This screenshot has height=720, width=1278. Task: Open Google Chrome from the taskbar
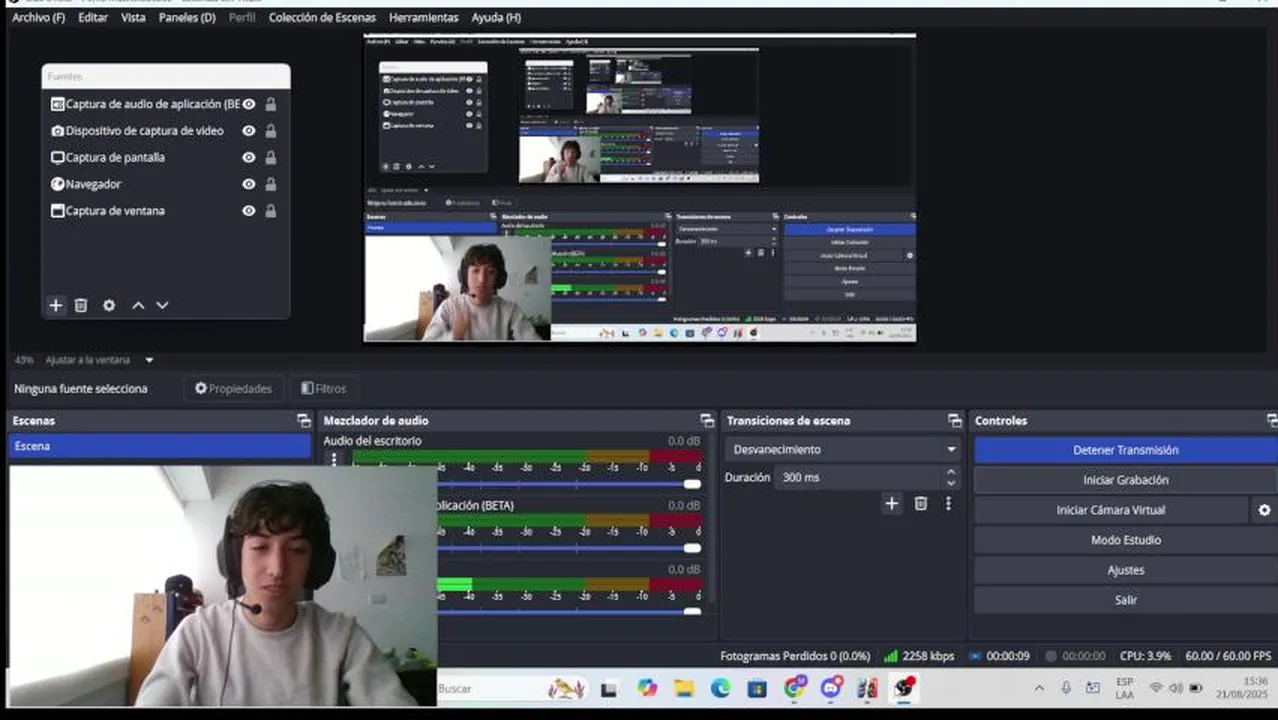click(795, 688)
